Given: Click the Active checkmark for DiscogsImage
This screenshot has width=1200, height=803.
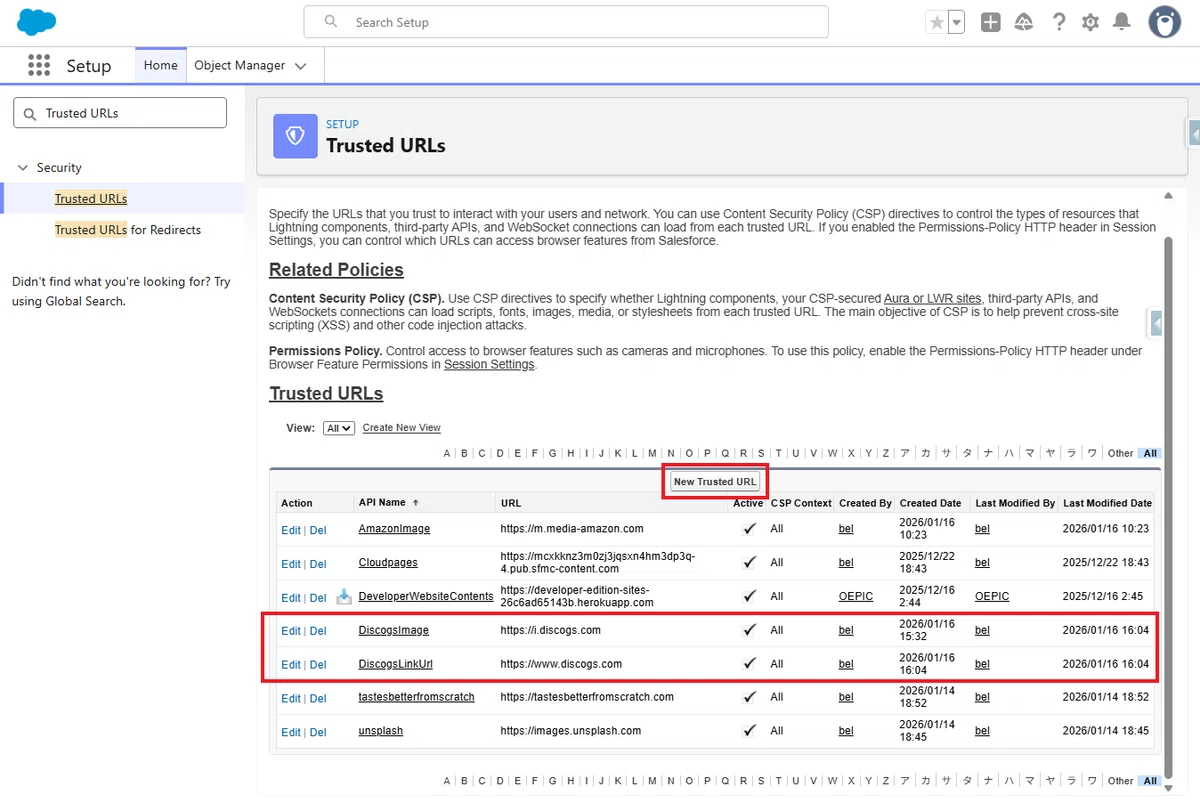Looking at the screenshot, I should point(749,630).
